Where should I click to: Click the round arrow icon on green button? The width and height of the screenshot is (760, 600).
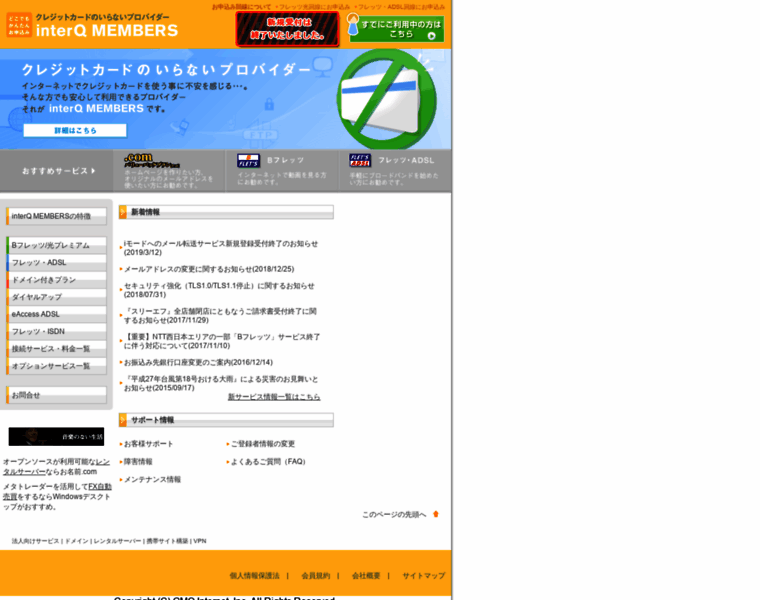[x=431, y=36]
